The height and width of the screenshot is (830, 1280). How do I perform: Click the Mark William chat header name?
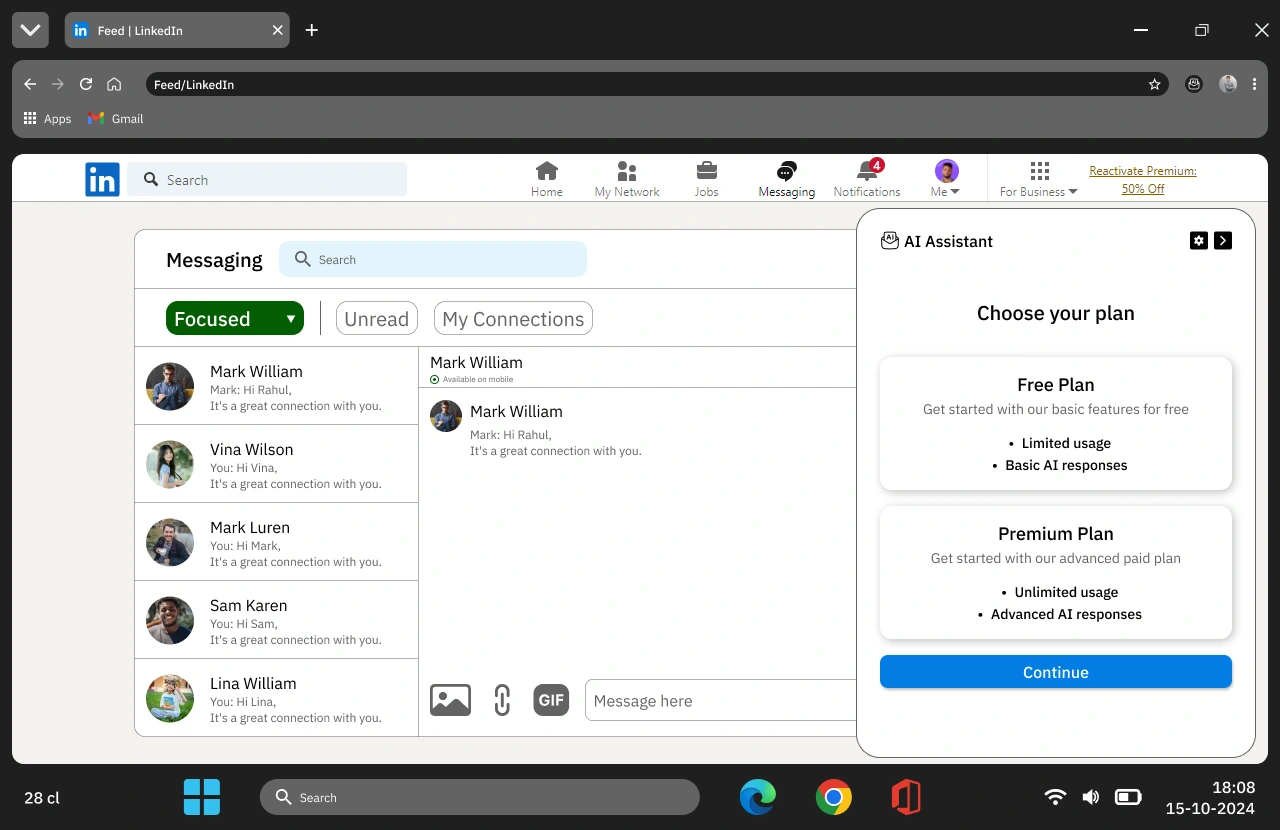pos(476,362)
